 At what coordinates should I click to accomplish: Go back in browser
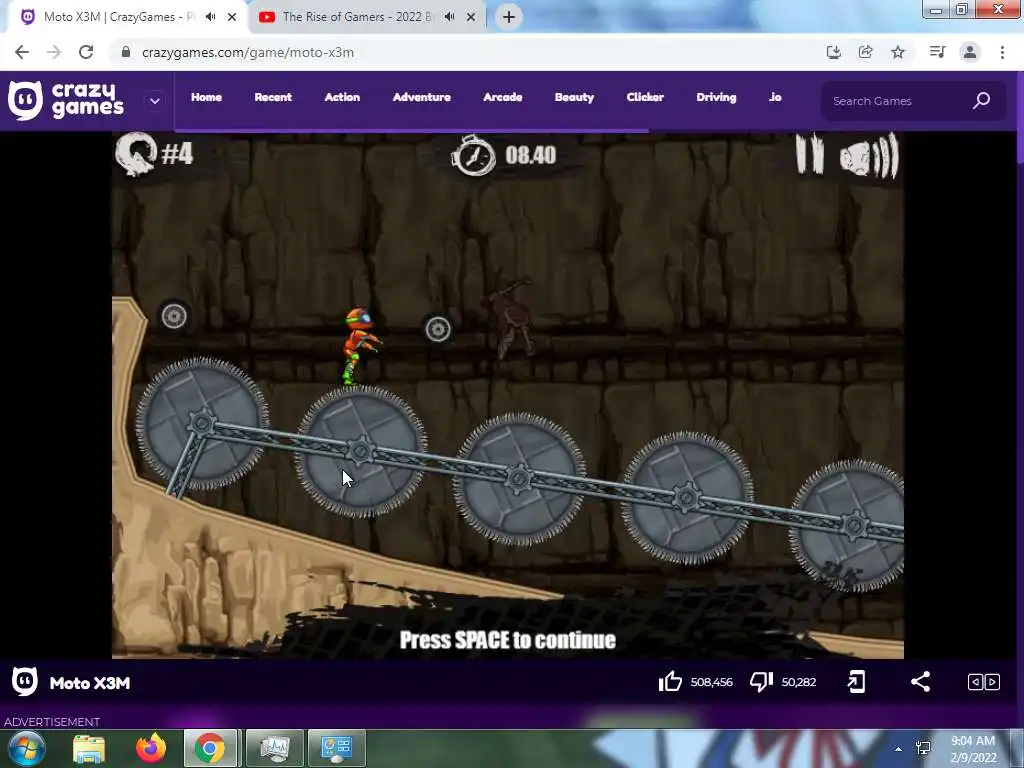[x=22, y=52]
